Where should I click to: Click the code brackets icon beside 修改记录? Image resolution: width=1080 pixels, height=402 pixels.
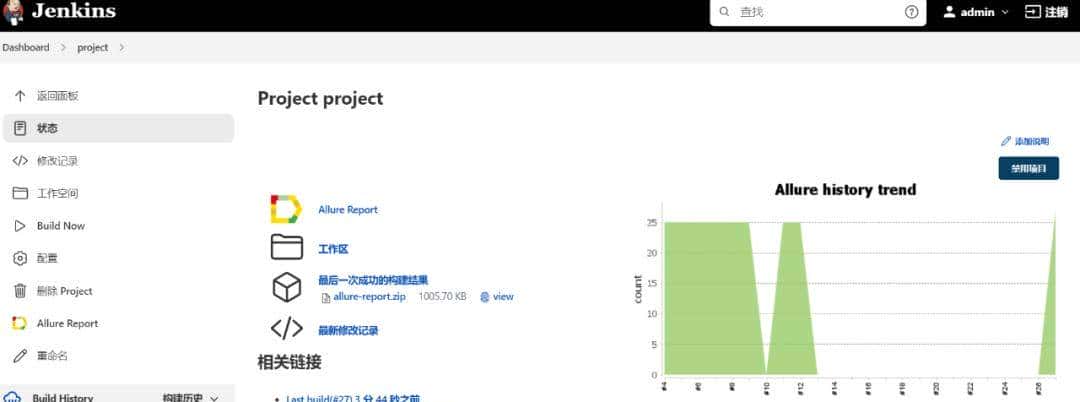pos(20,161)
